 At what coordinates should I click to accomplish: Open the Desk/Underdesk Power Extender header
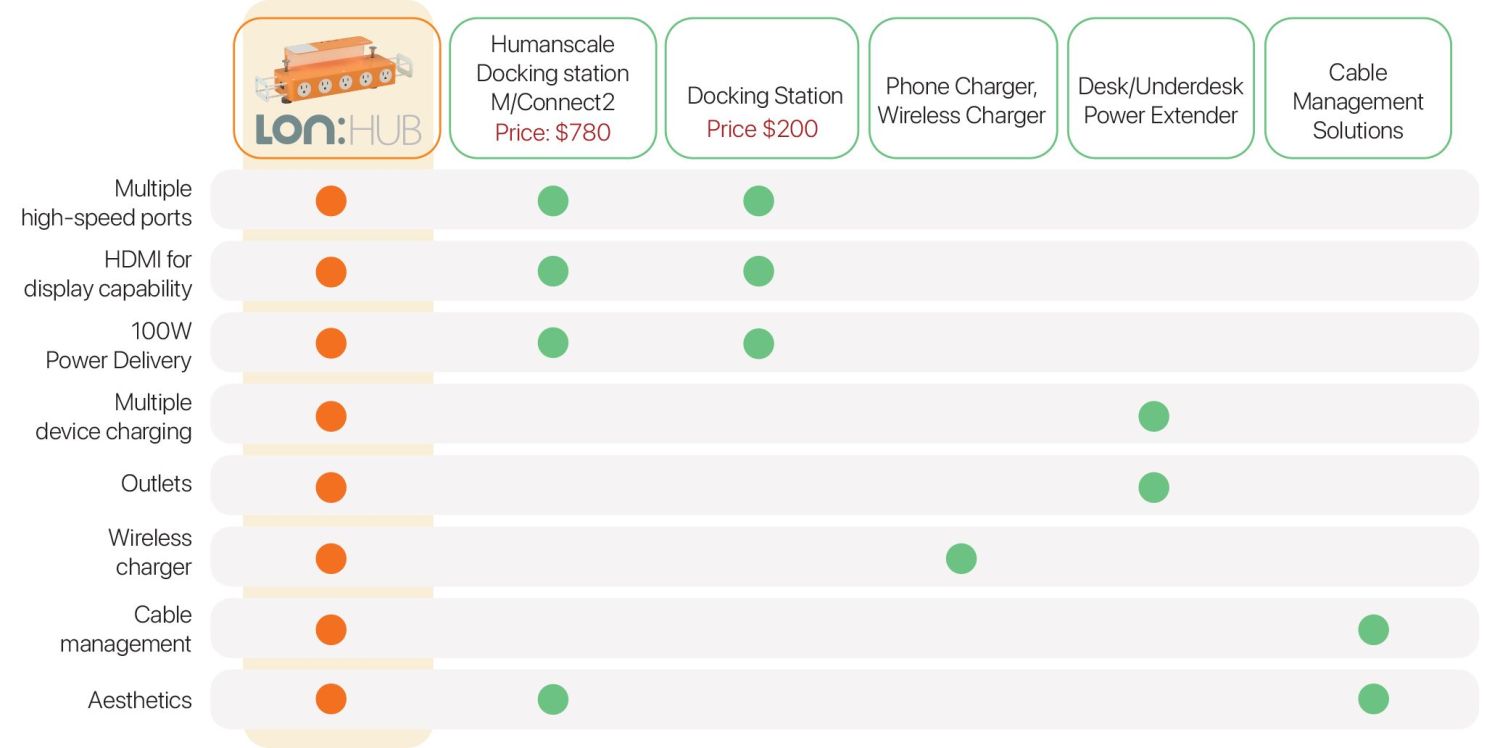tap(1161, 88)
